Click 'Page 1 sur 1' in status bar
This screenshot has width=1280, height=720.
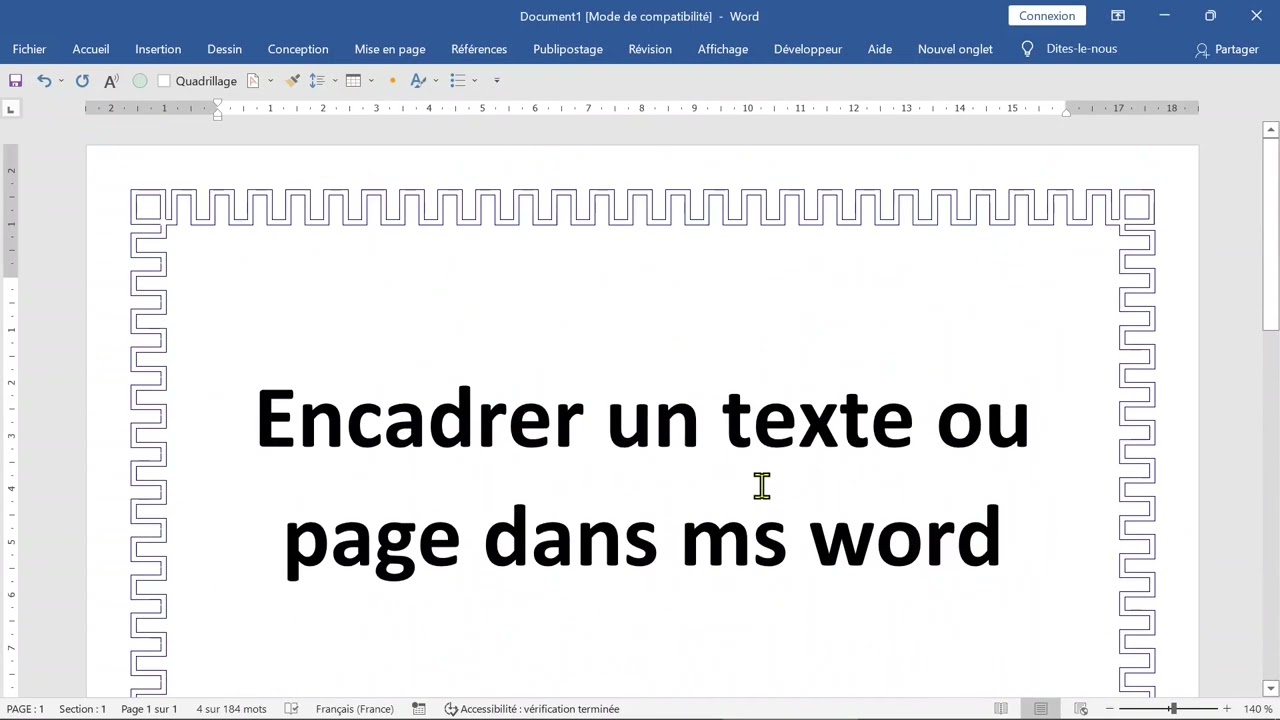coord(149,709)
